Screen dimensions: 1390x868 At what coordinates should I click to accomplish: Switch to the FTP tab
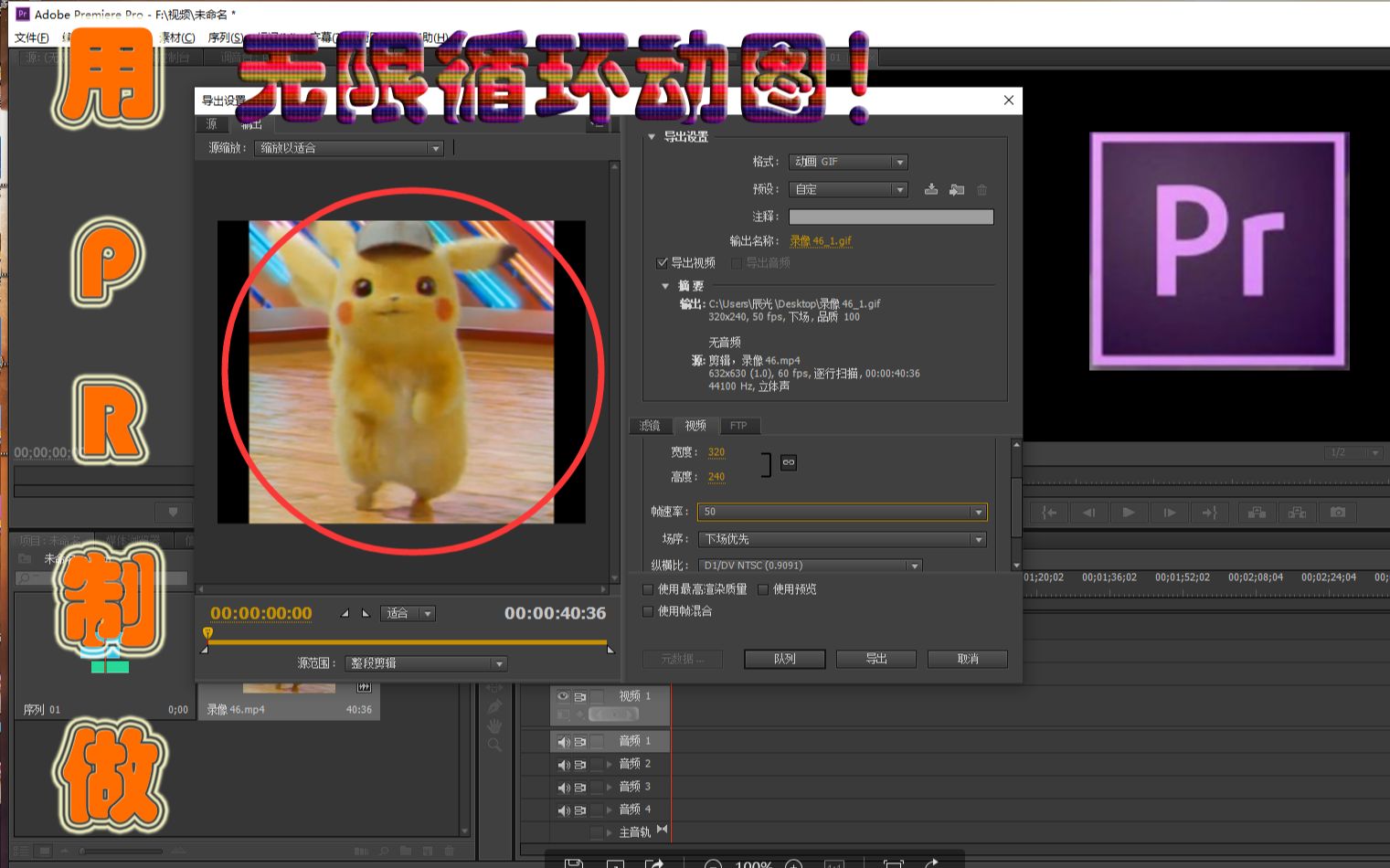coord(738,426)
